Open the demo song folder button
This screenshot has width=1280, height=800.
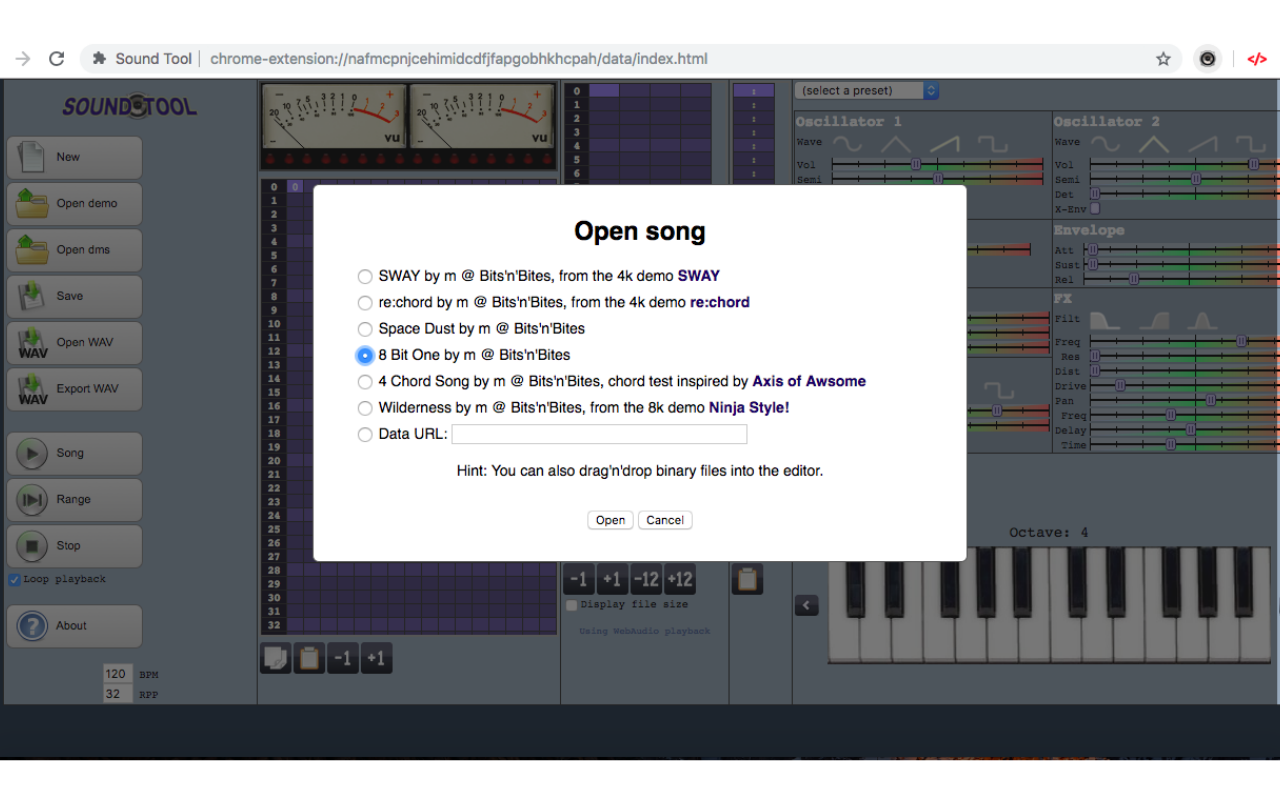pyautogui.click(x=74, y=203)
